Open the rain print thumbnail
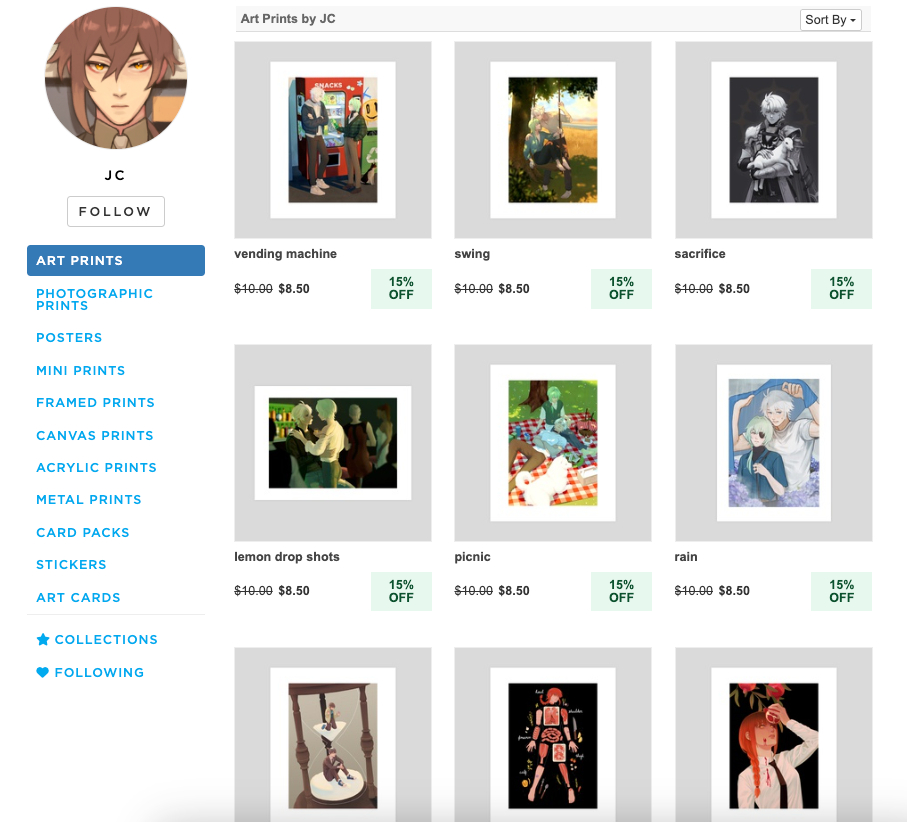This screenshot has width=907, height=822. 773,443
